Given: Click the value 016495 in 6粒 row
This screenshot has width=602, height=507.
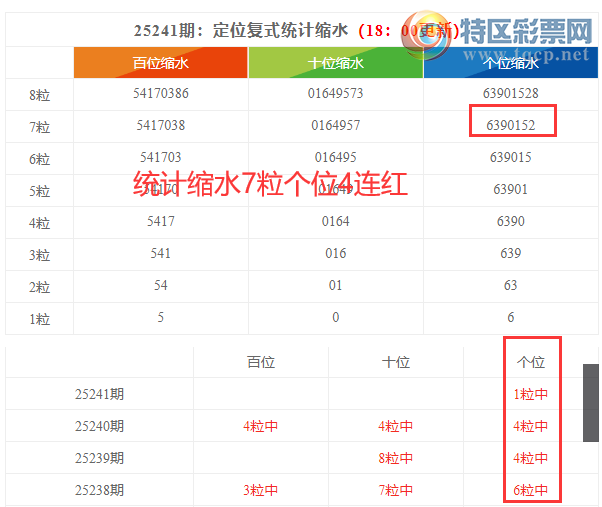Looking at the screenshot, I should tap(336, 157).
